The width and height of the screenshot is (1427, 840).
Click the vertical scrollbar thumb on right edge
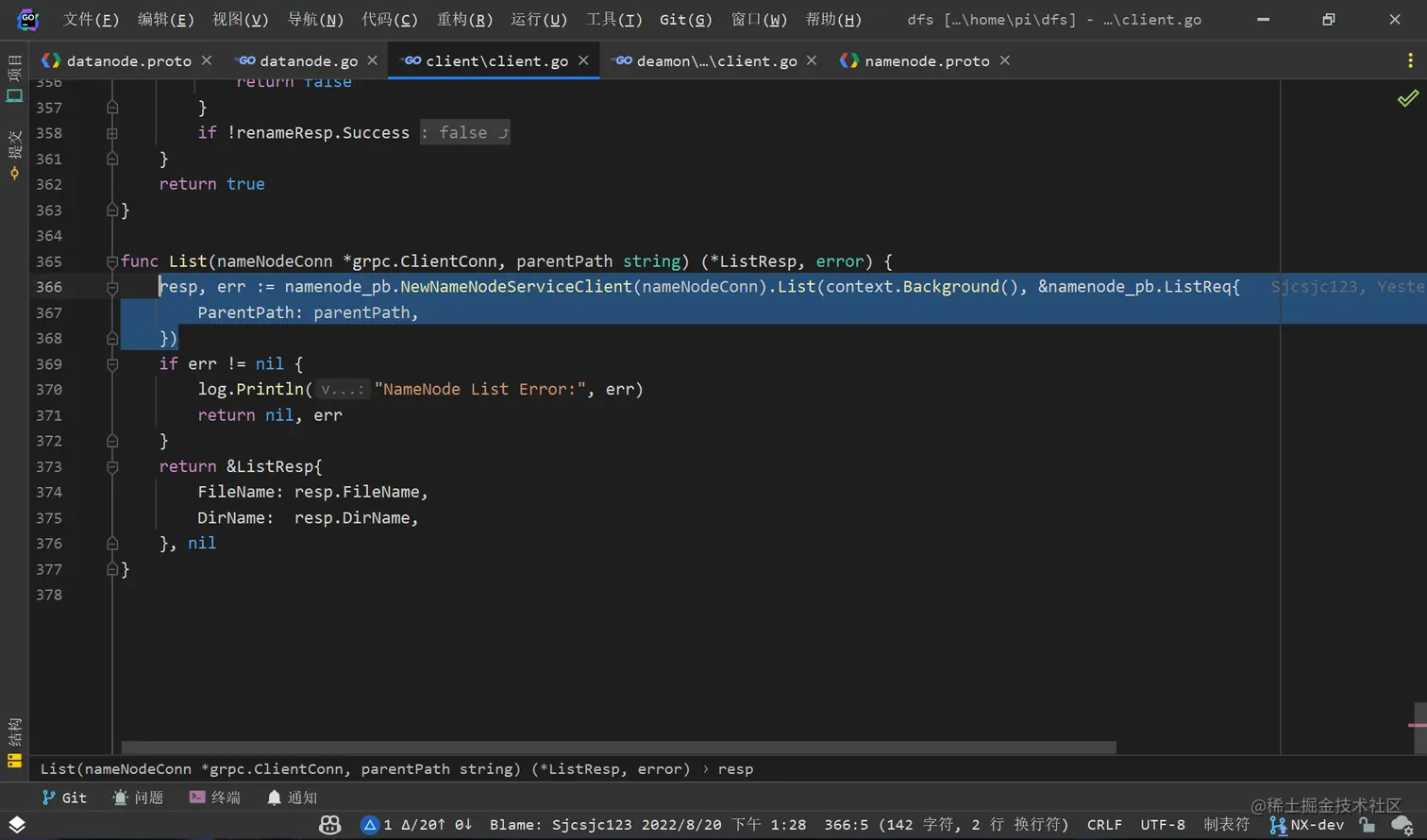[x=1420, y=728]
